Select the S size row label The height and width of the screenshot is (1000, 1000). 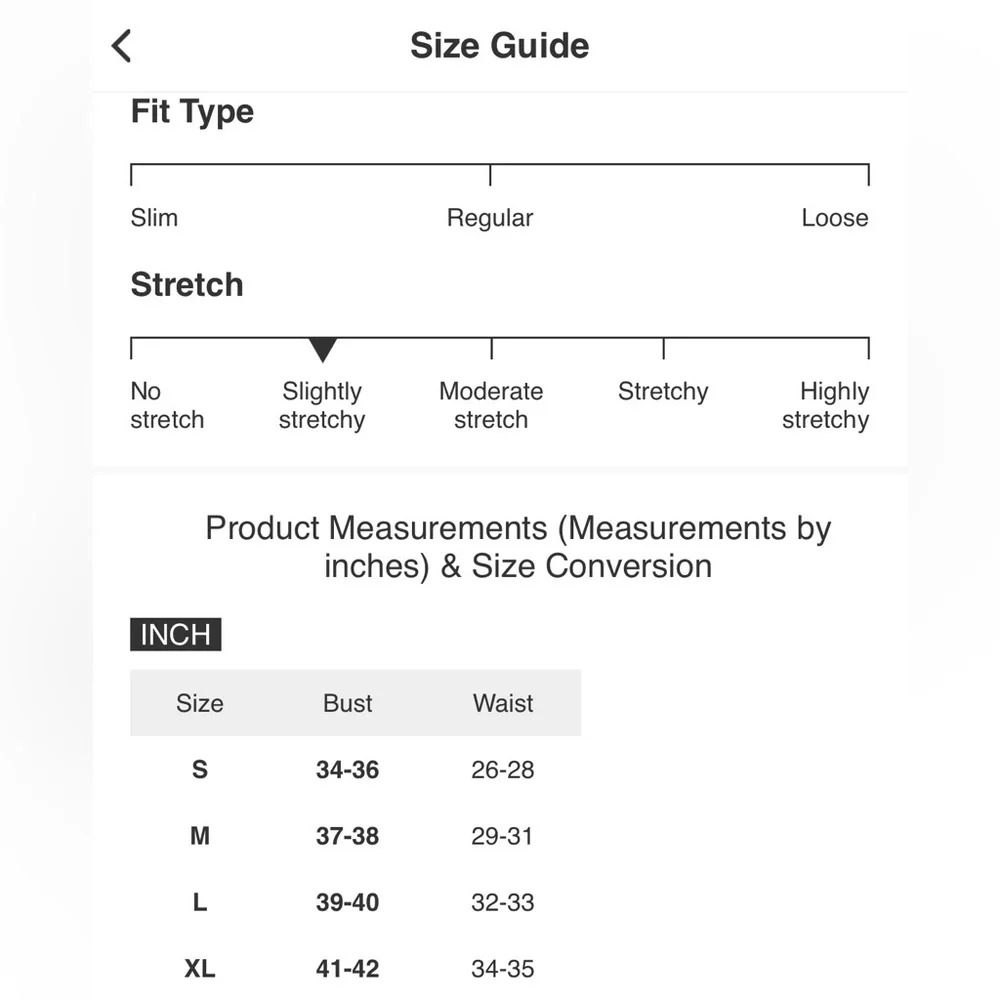coord(200,770)
